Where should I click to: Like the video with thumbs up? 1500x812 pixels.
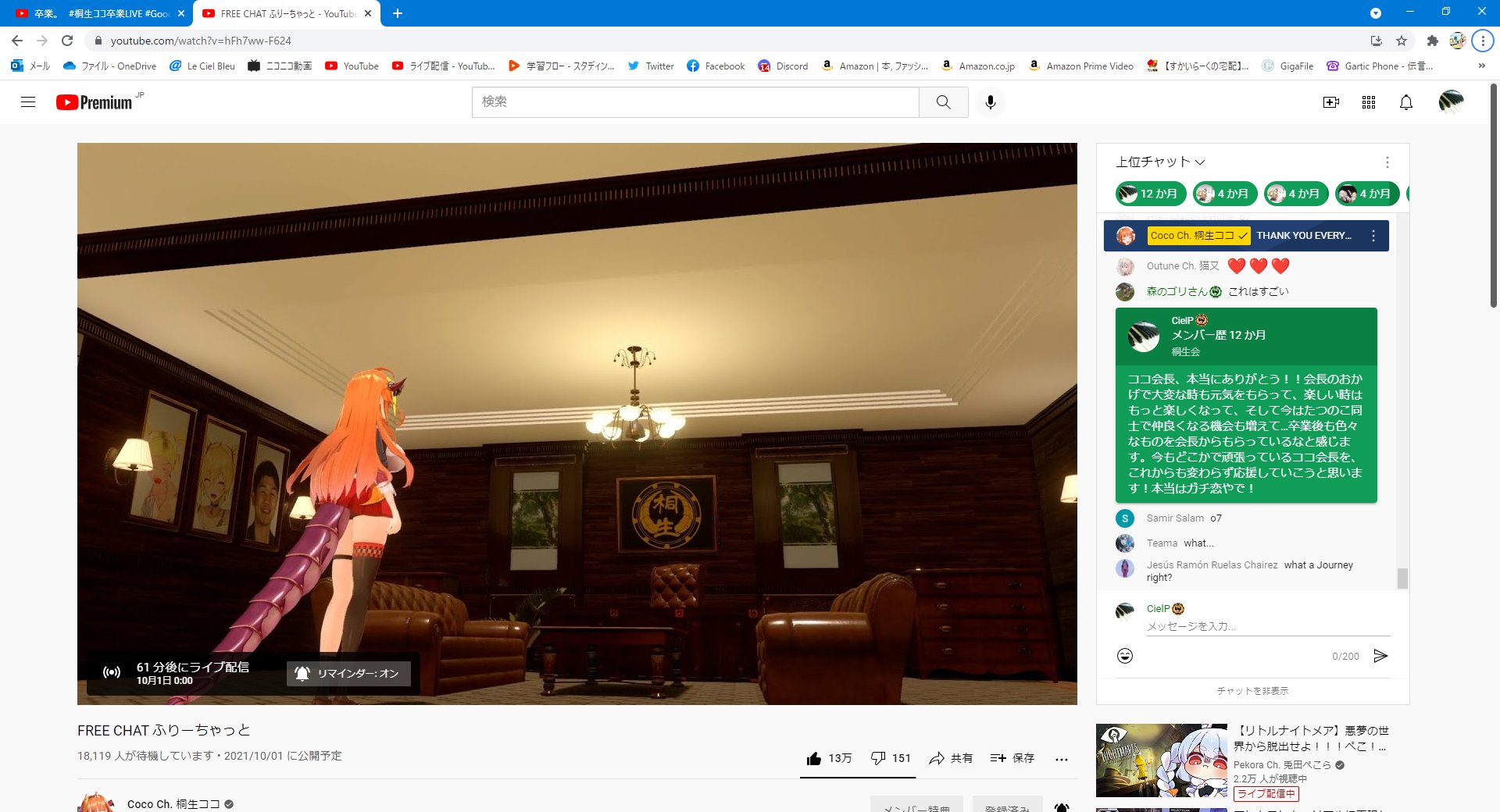point(829,758)
